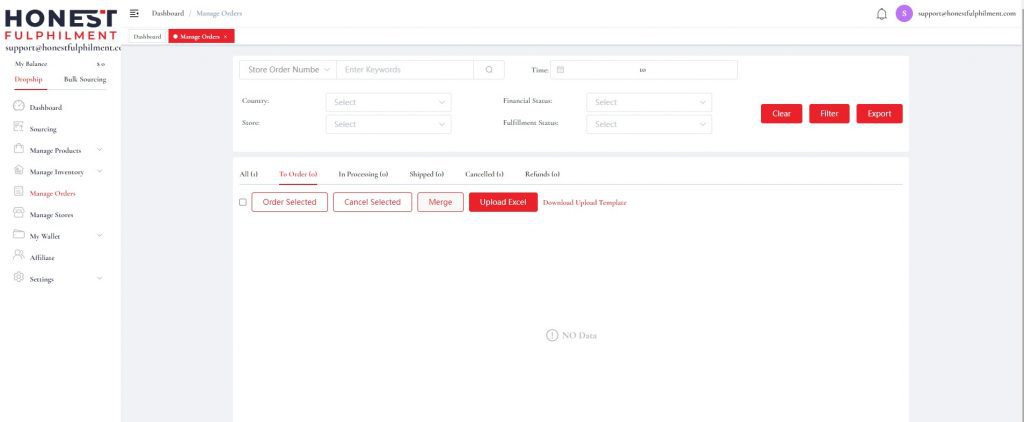Check the select-all orders checkbox
The width and height of the screenshot is (1024, 422).
pos(243,202)
